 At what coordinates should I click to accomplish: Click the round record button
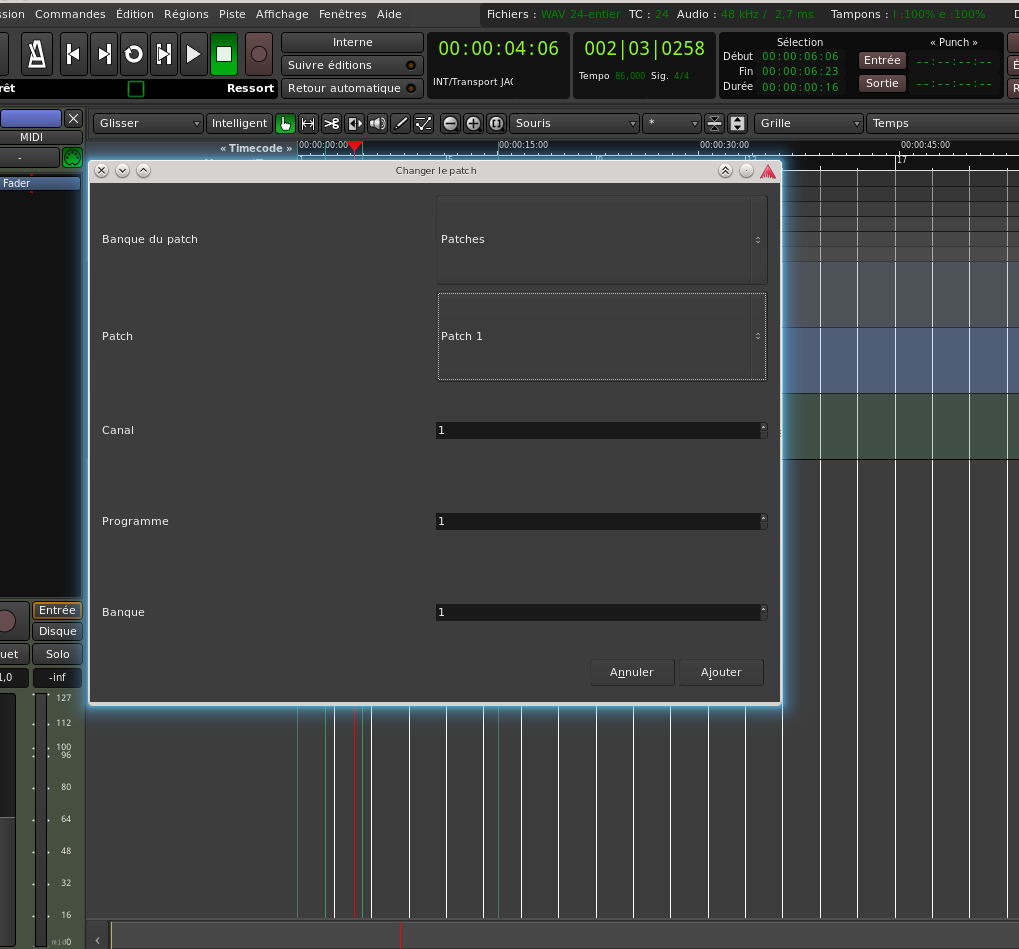(x=259, y=54)
